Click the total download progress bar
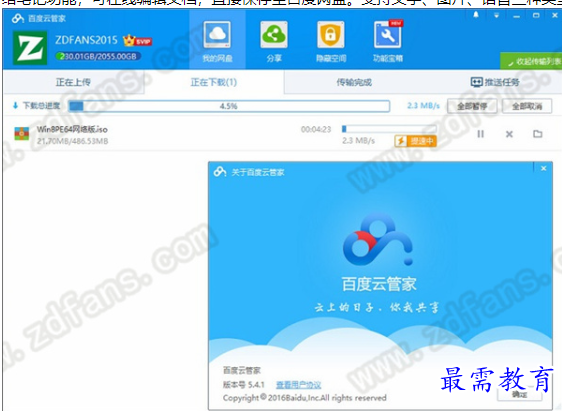Viewport: 562px width, 411px height. pos(229,106)
